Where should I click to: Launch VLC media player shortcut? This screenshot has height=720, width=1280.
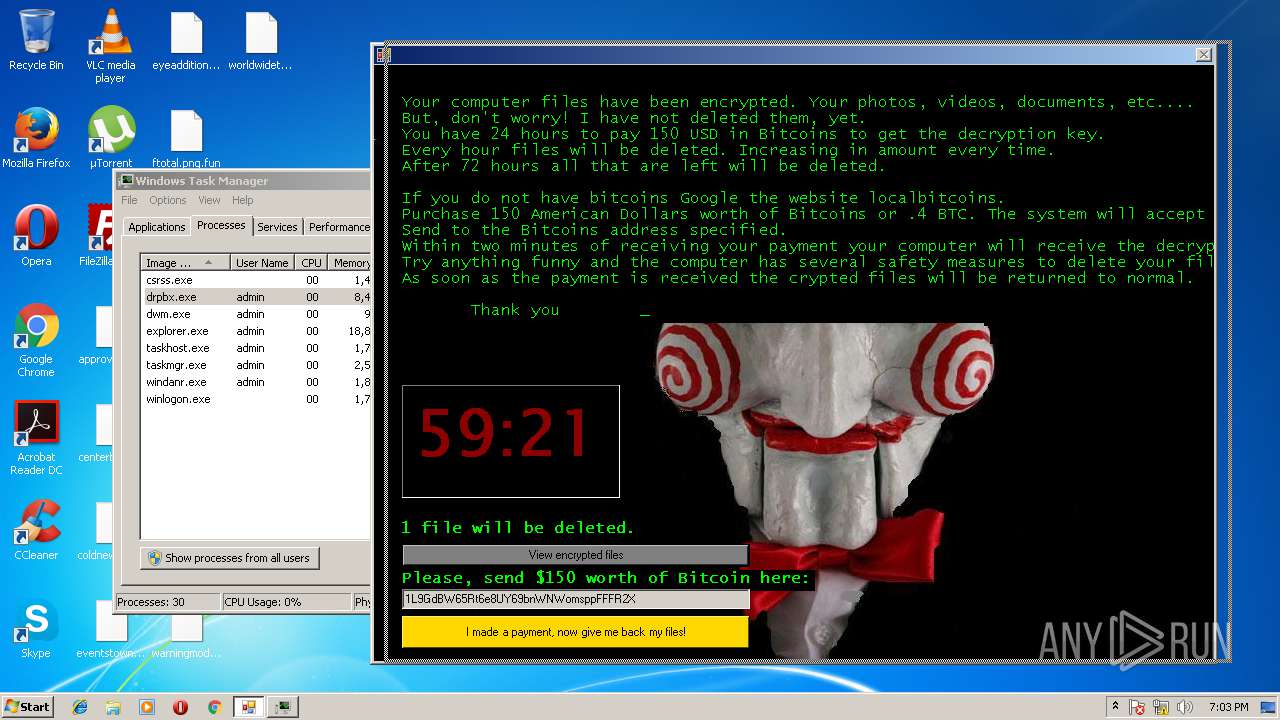pyautogui.click(x=110, y=46)
